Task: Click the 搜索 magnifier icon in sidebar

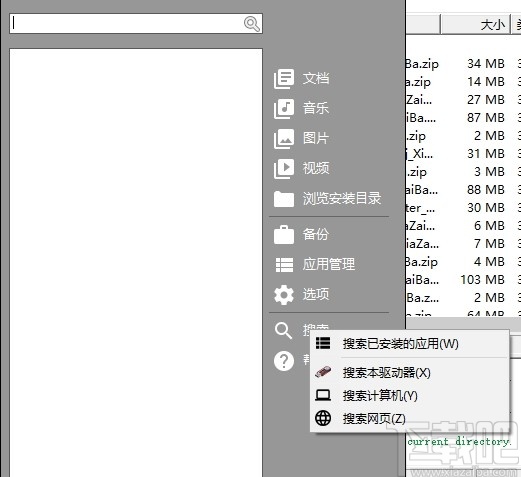Action: (x=283, y=330)
